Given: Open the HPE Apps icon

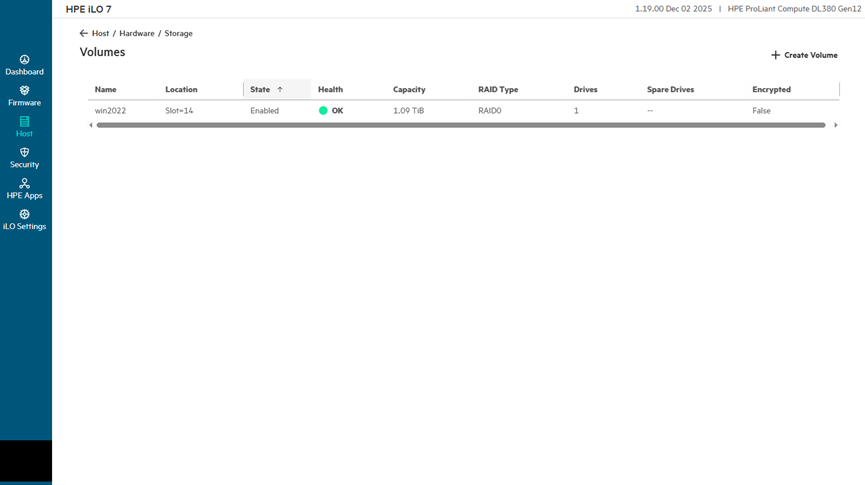Looking at the screenshot, I should (24, 184).
